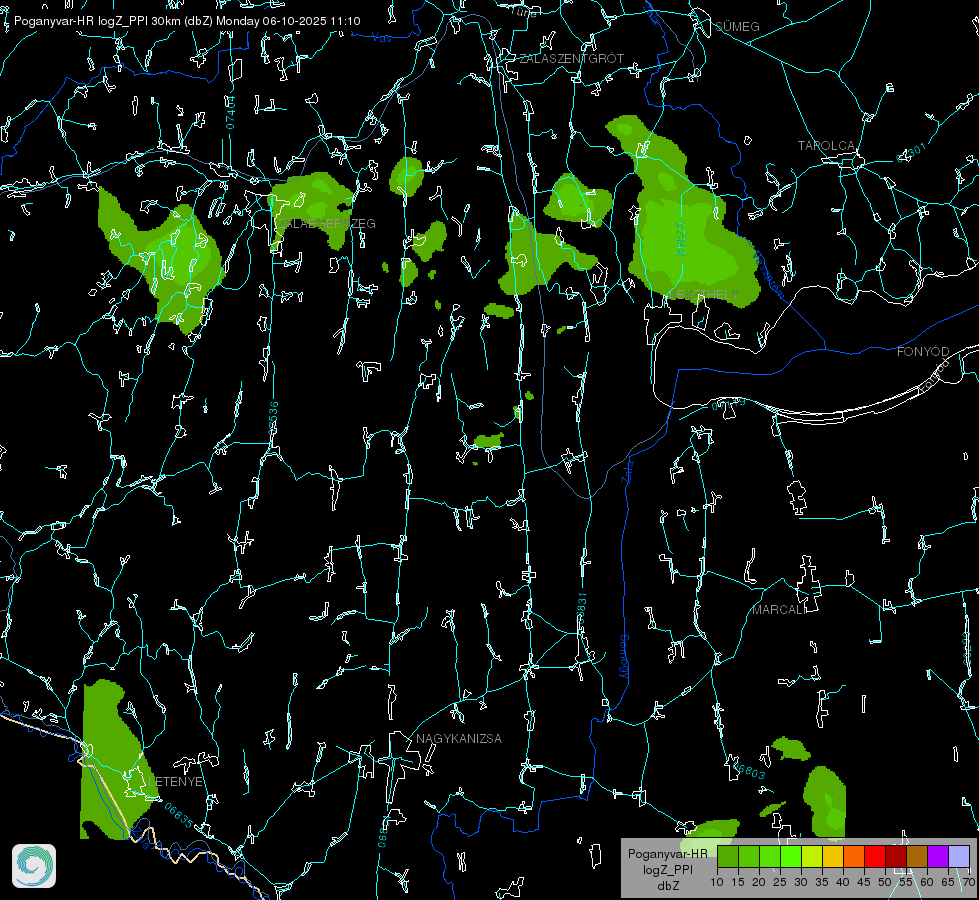Click the 20-25 dBZ legend swatch
Viewport: 979px width, 900px height.
pyautogui.click(x=770, y=856)
